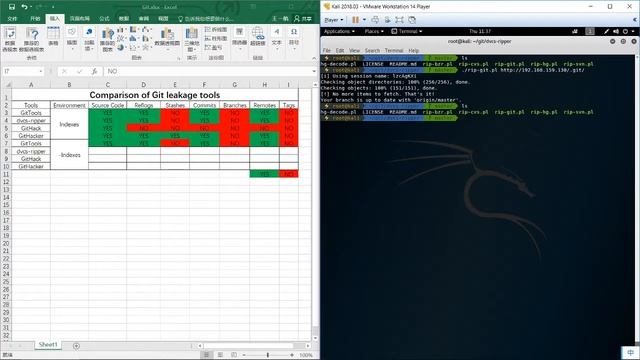This screenshot has height=360, width=640.
Task: Open Kali system power menu arrow
Action: pyautogui.click(x=633, y=31)
